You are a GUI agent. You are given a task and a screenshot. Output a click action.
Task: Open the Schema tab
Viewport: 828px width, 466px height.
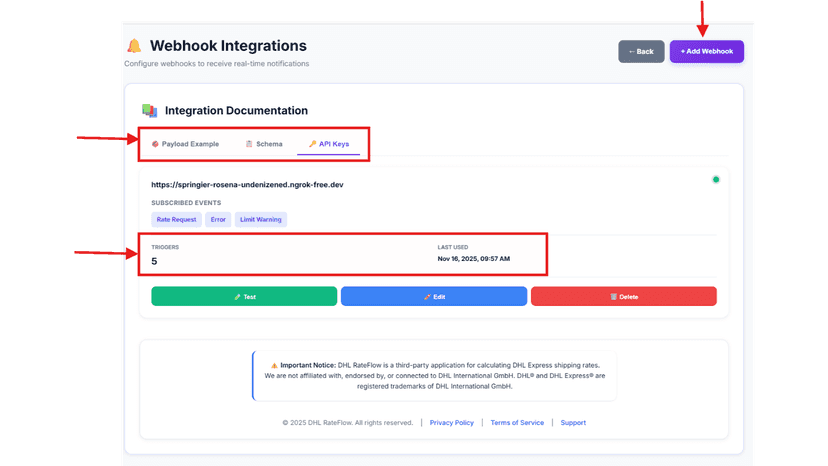point(264,144)
